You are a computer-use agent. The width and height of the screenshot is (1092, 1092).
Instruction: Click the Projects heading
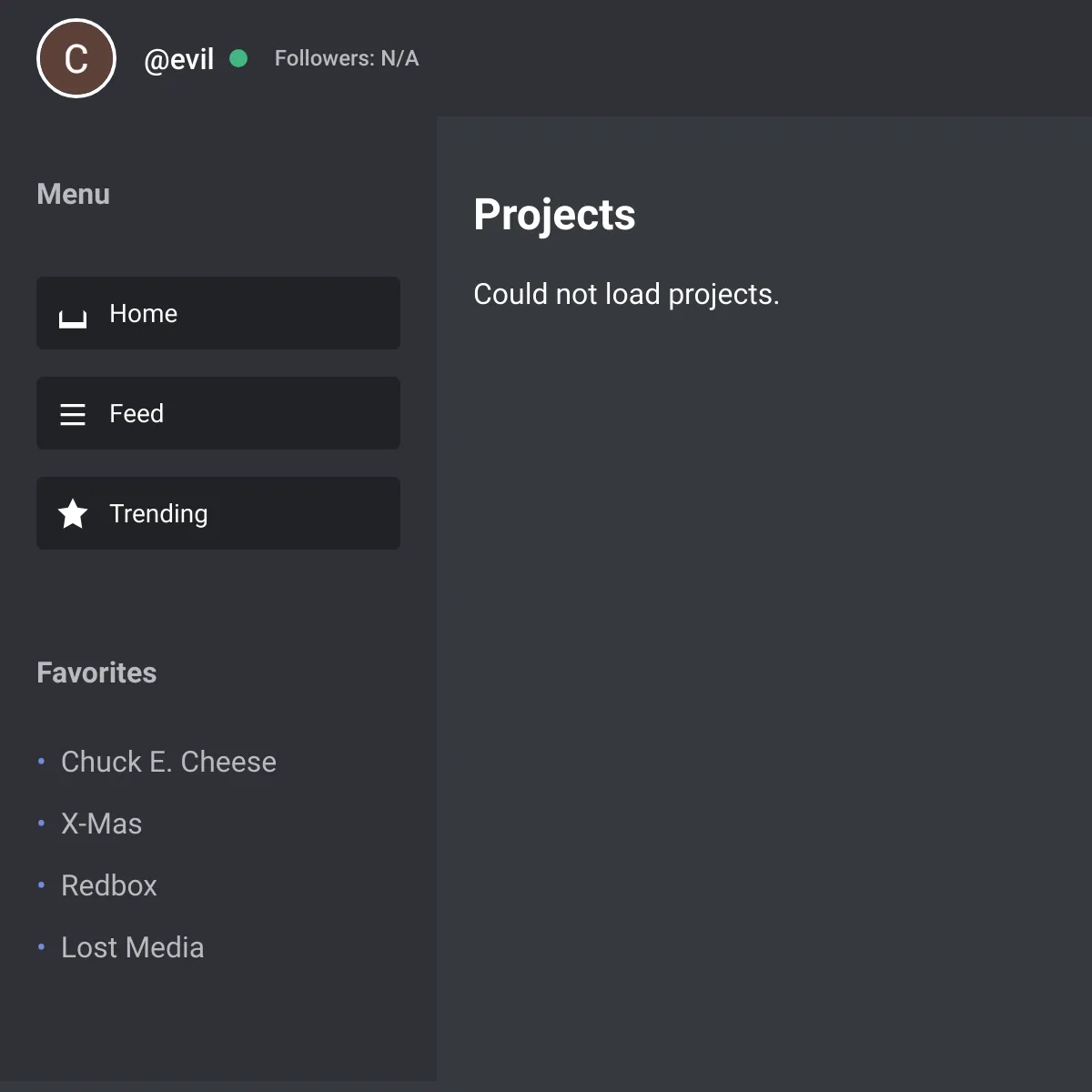point(554,215)
